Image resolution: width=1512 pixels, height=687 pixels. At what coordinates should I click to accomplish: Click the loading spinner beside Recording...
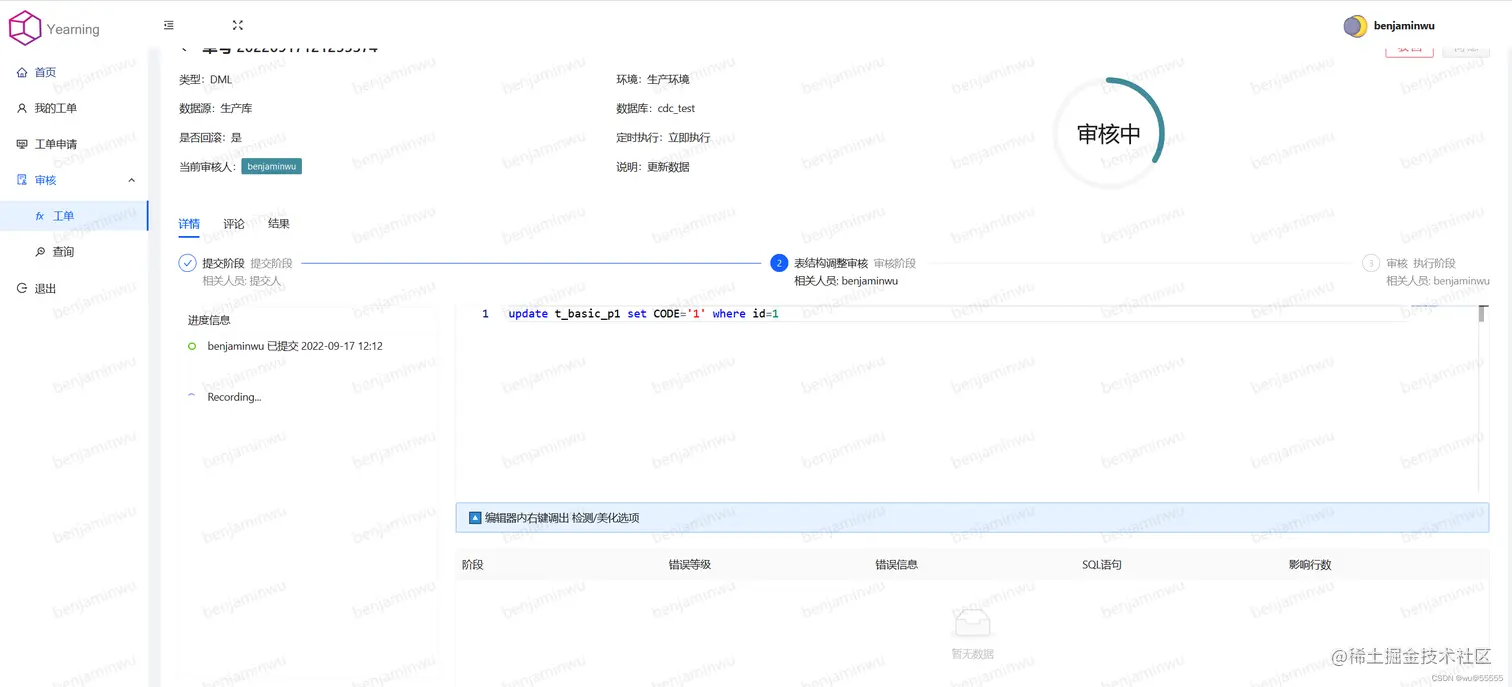(x=192, y=396)
